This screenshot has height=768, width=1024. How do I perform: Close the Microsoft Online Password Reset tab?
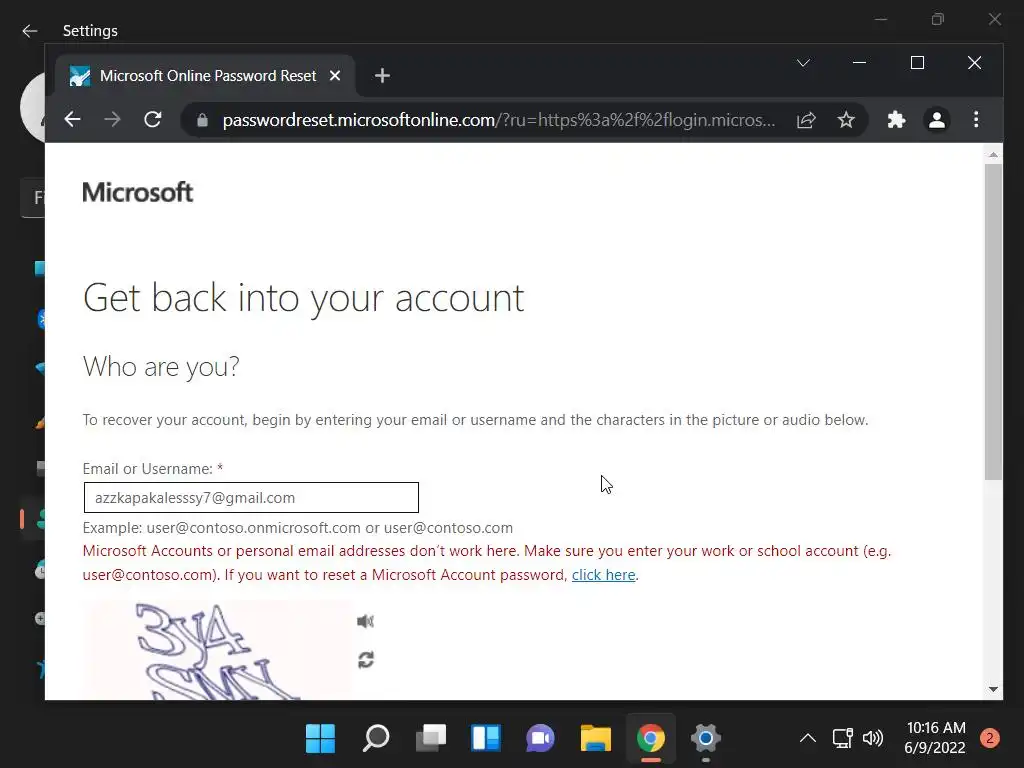[335, 76]
